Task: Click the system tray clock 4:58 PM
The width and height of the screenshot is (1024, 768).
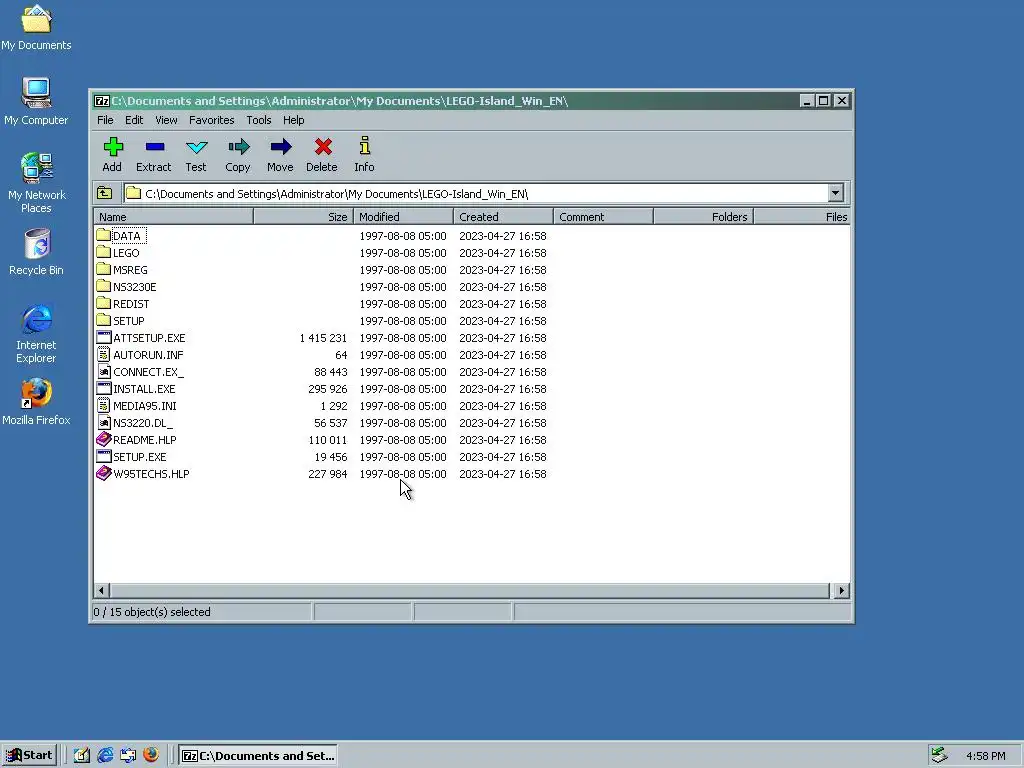Action: tap(985, 756)
